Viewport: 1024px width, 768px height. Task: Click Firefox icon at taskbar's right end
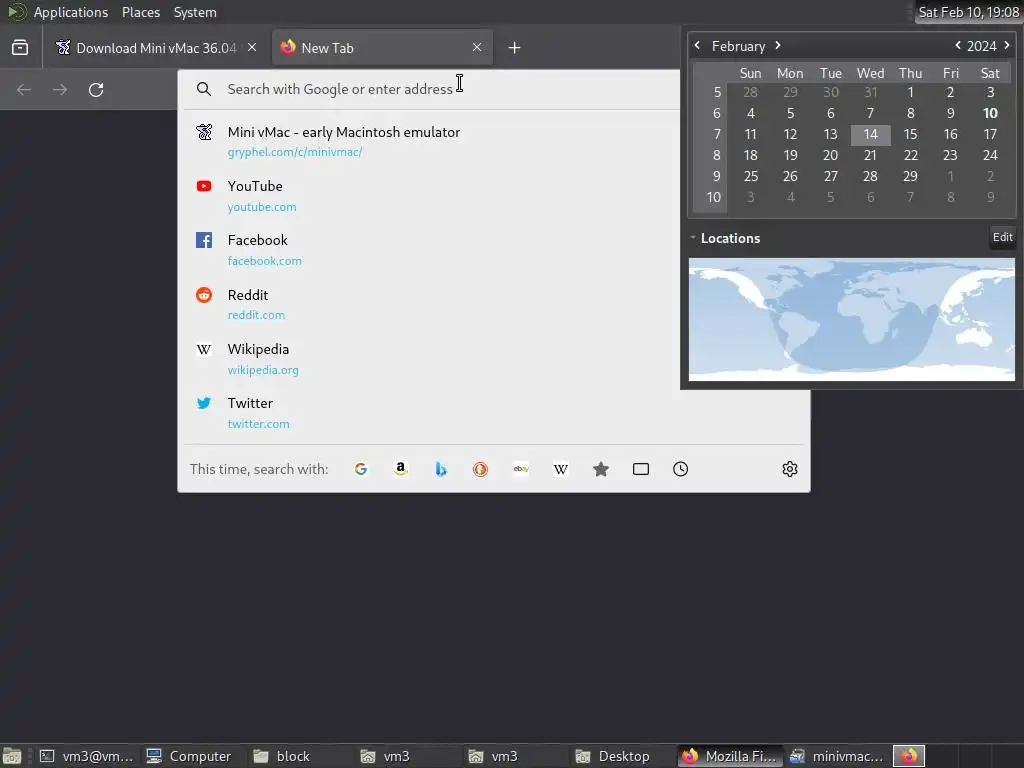point(909,756)
